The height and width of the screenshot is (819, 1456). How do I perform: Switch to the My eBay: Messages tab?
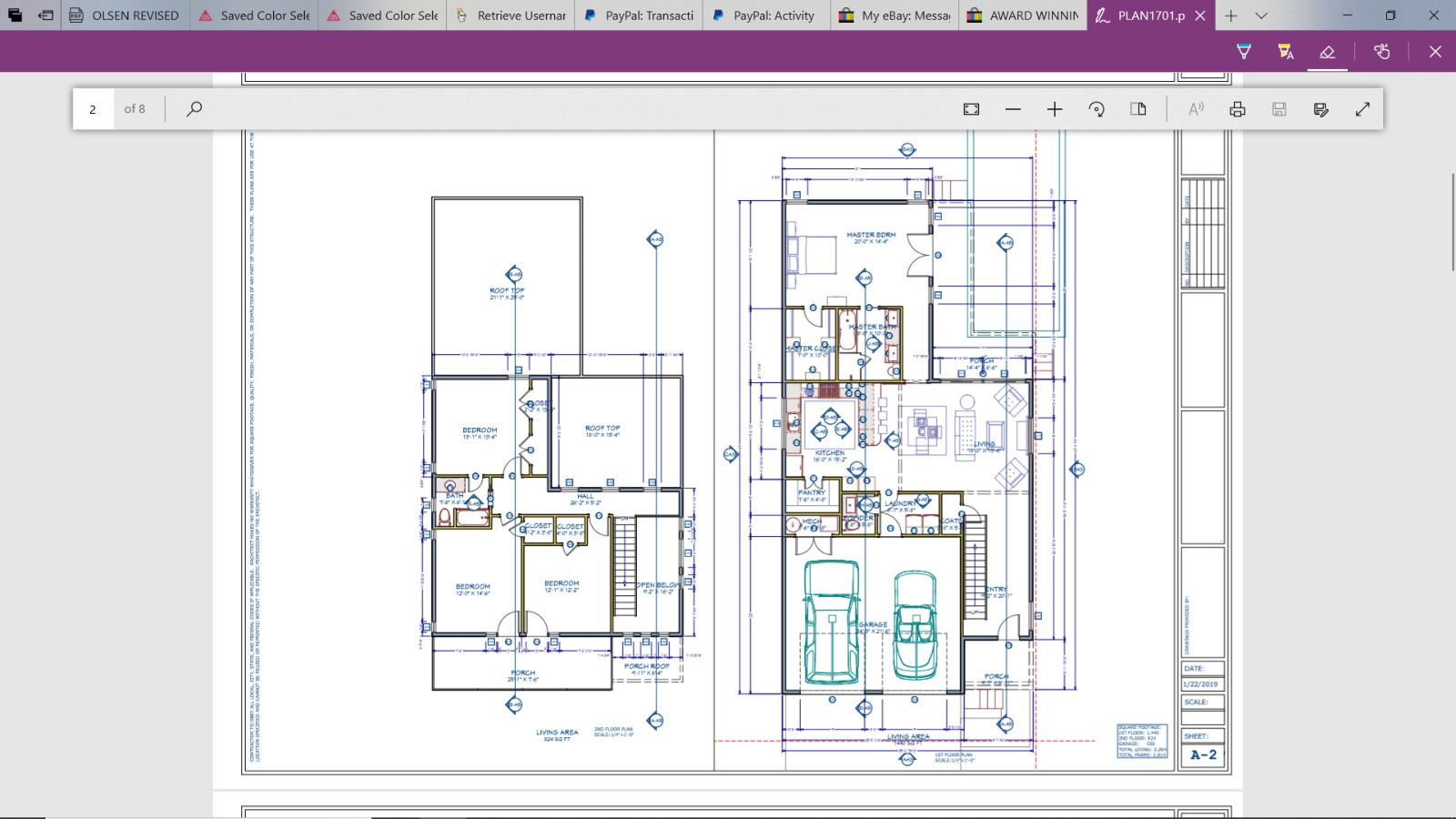click(895, 15)
